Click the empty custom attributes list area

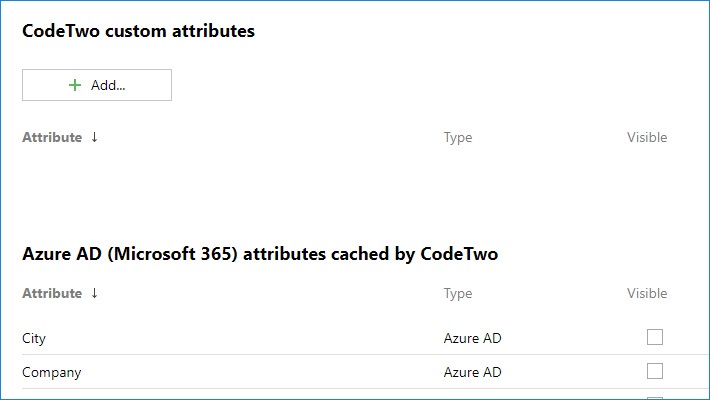coord(340,185)
